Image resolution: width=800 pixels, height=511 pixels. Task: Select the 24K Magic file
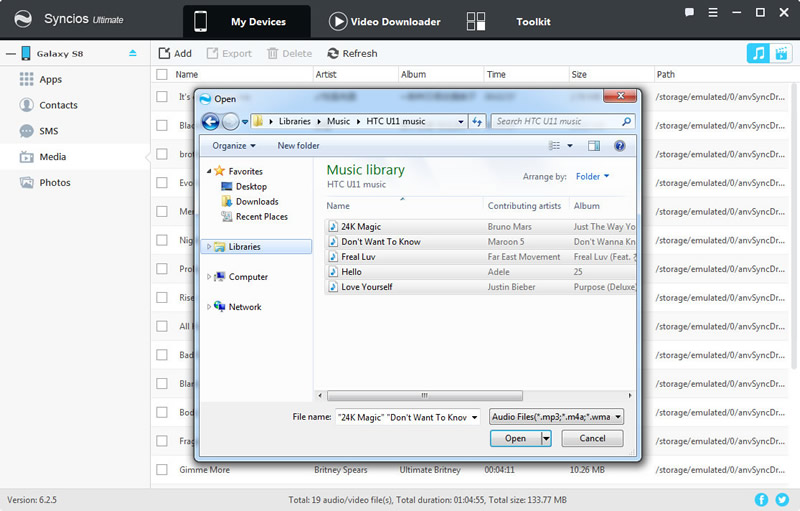pos(480,226)
